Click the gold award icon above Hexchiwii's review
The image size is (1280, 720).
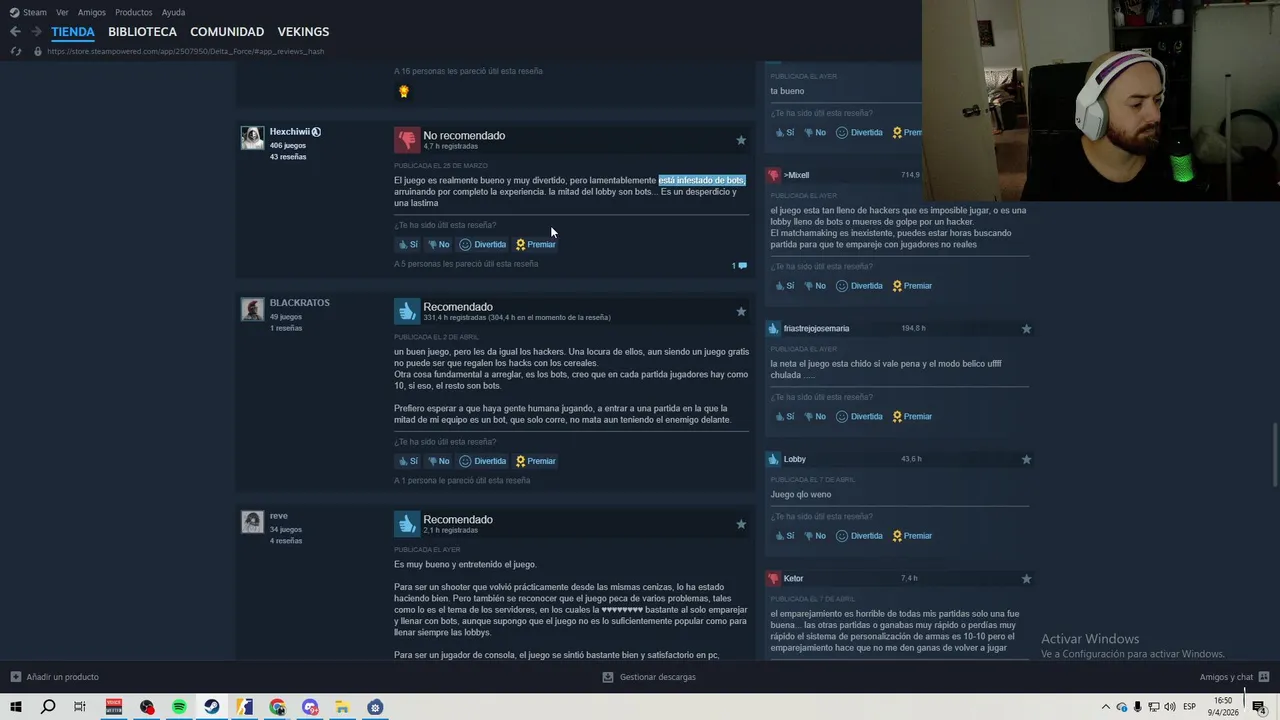pos(404,92)
